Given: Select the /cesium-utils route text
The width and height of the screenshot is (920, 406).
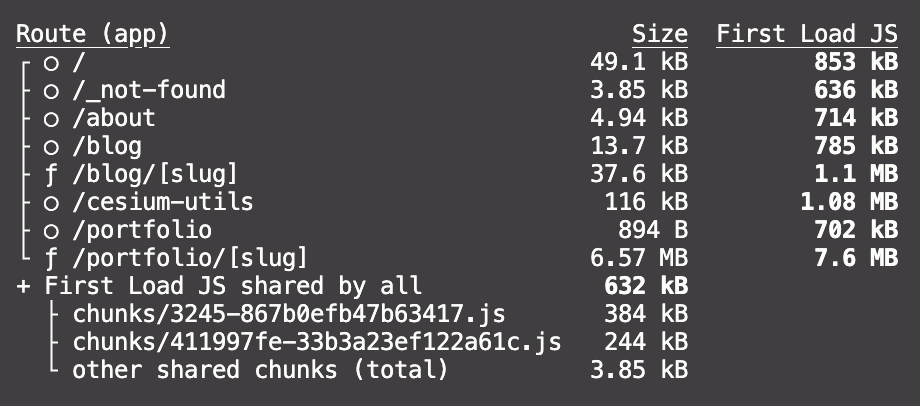Looking at the screenshot, I should 163,202.
